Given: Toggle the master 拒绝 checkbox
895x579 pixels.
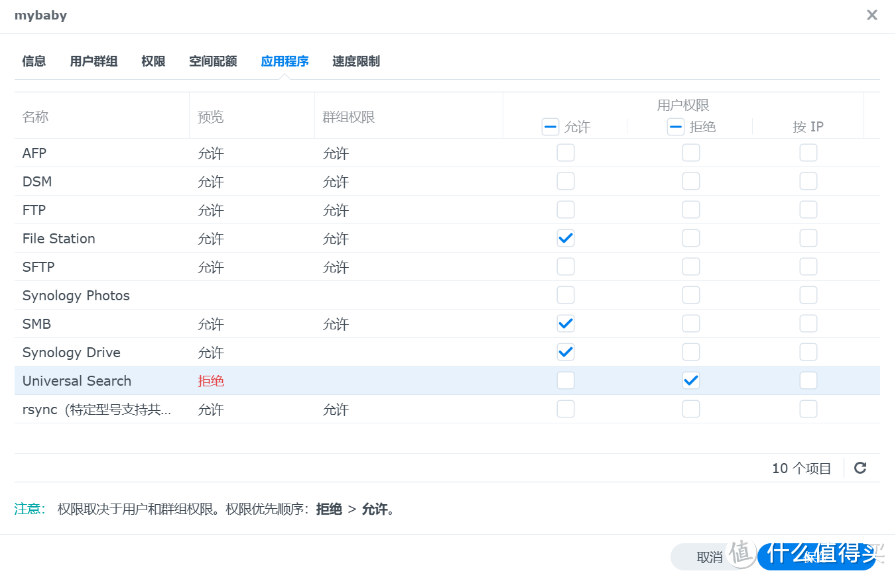Looking at the screenshot, I should (675, 126).
